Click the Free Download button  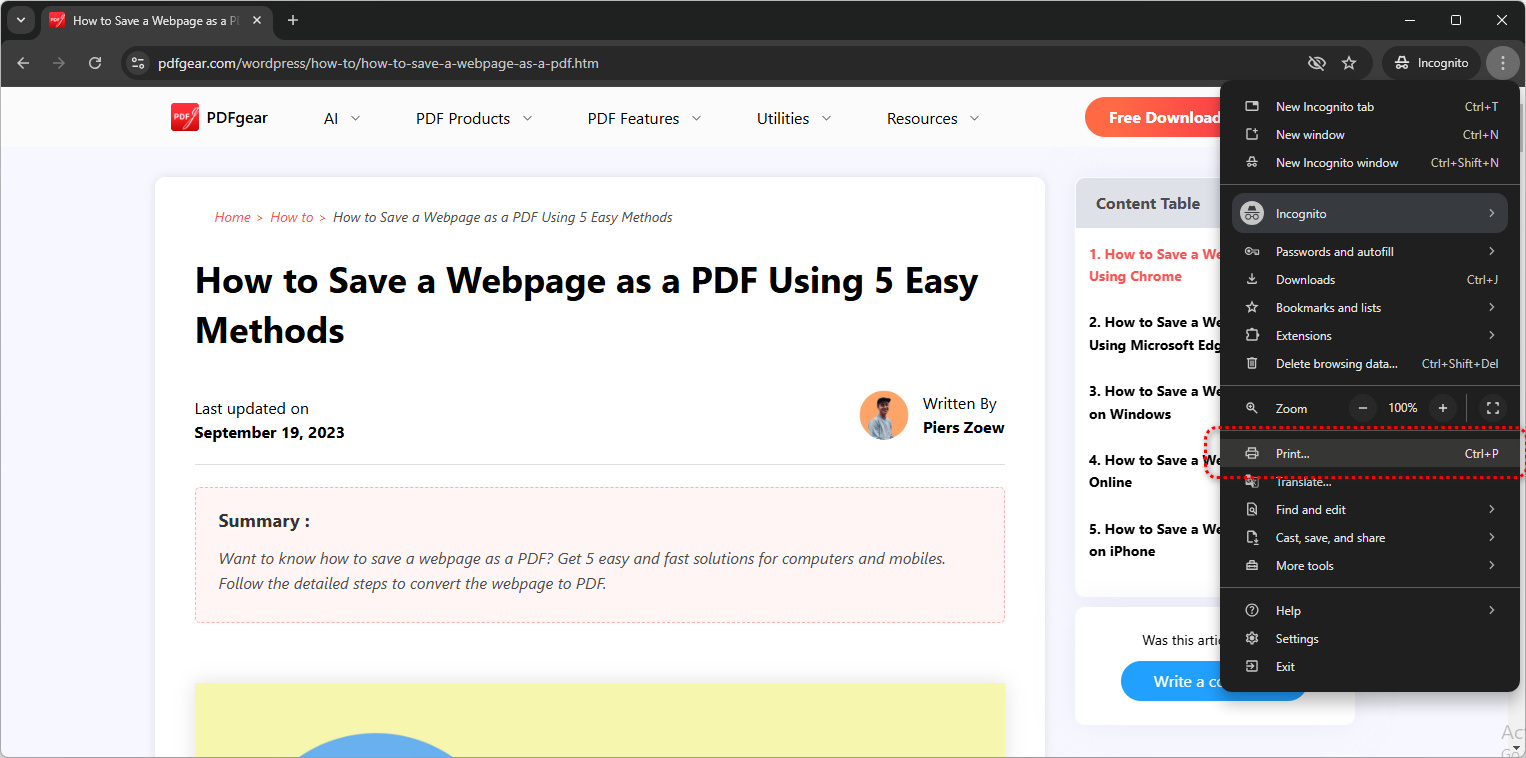[x=1153, y=118]
